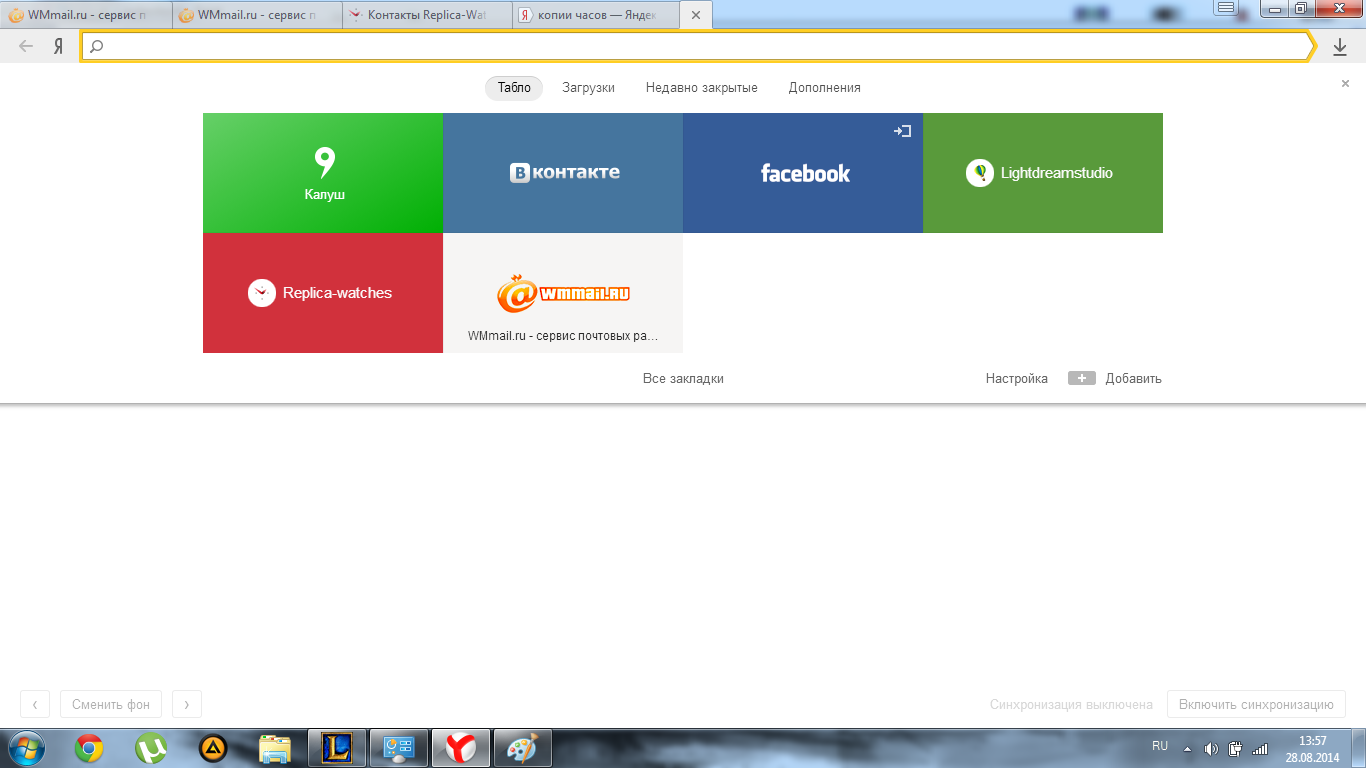Viewport: 1366px width, 768px height.
Task: Click Добавить to add a tile
Action: pos(1133,379)
